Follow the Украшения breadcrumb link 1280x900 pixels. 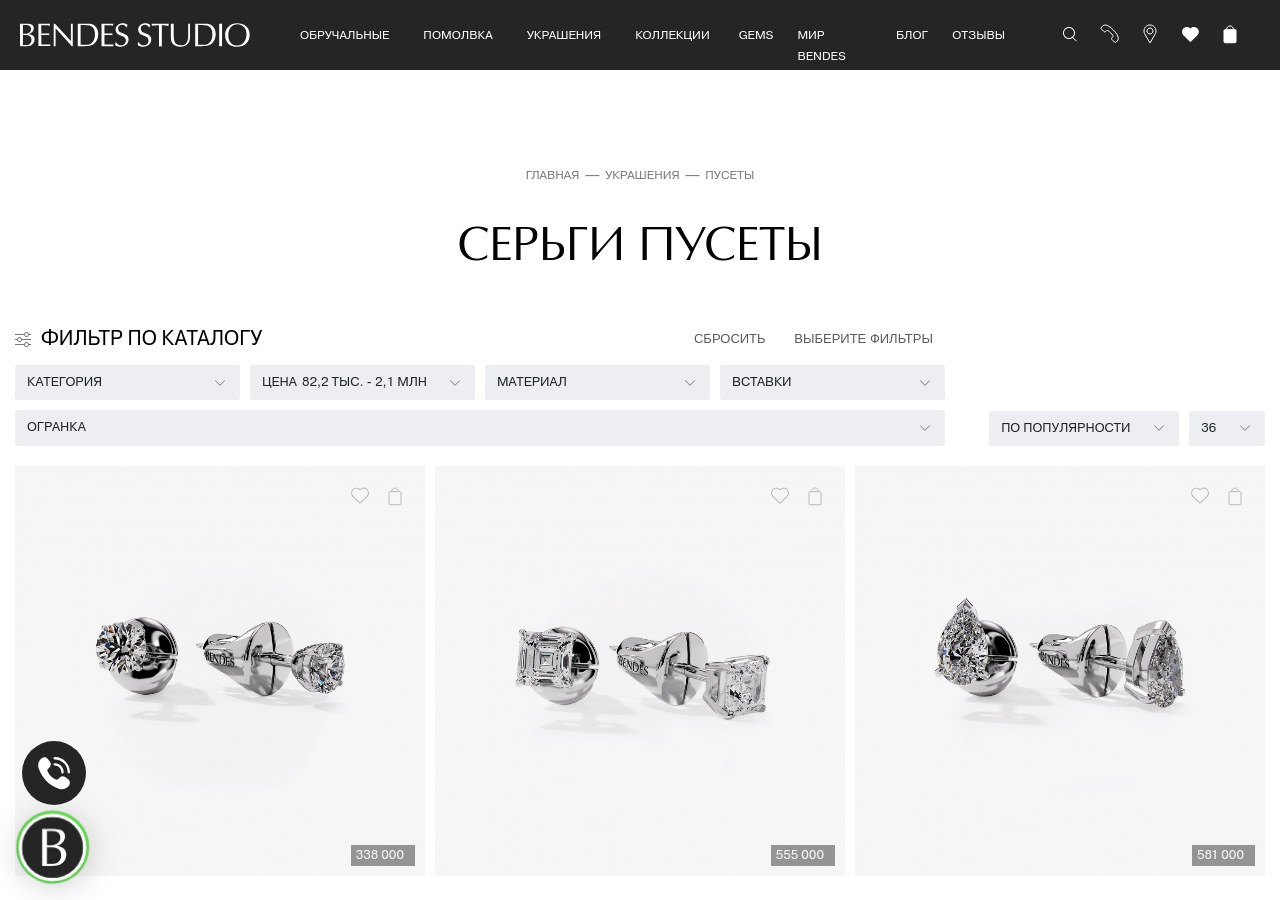tap(642, 175)
